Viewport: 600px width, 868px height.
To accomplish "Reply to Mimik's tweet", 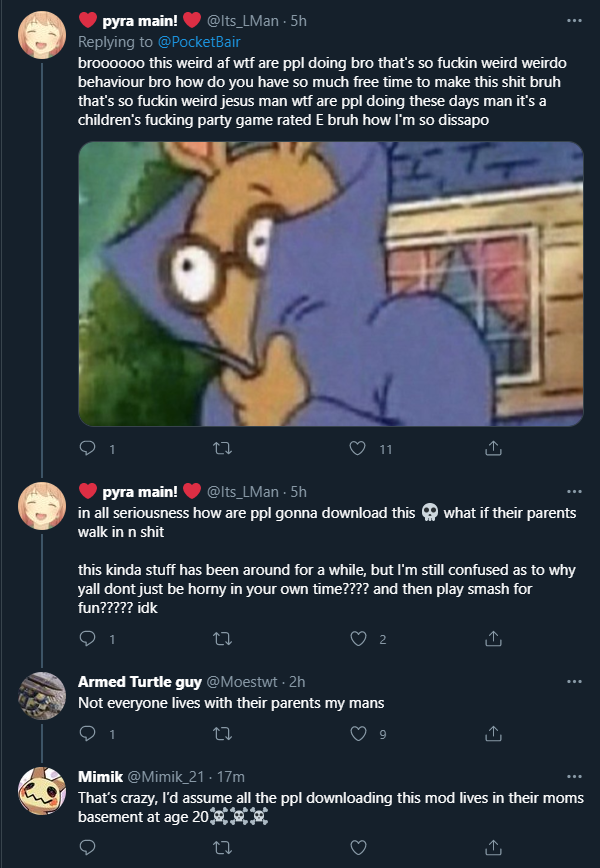I will click(87, 847).
